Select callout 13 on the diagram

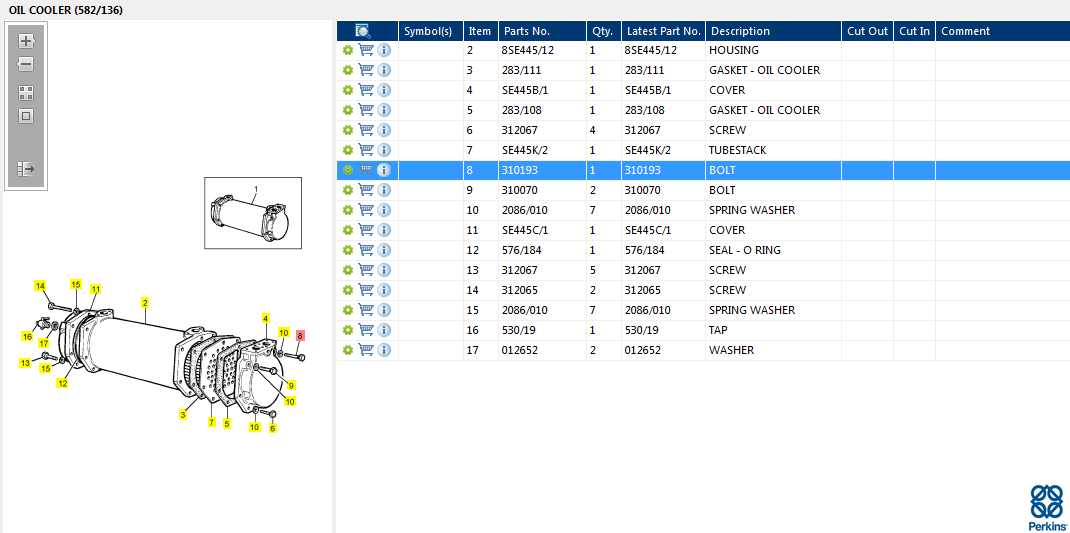point(25,363)
